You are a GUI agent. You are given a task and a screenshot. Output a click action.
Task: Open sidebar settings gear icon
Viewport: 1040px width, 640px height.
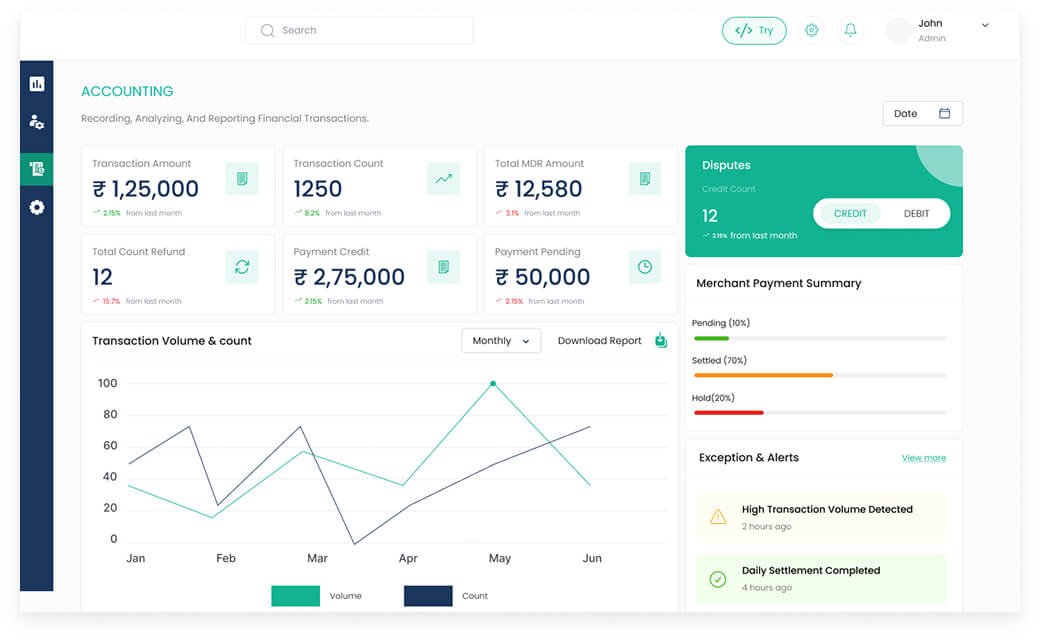click(x=37, y=208)
